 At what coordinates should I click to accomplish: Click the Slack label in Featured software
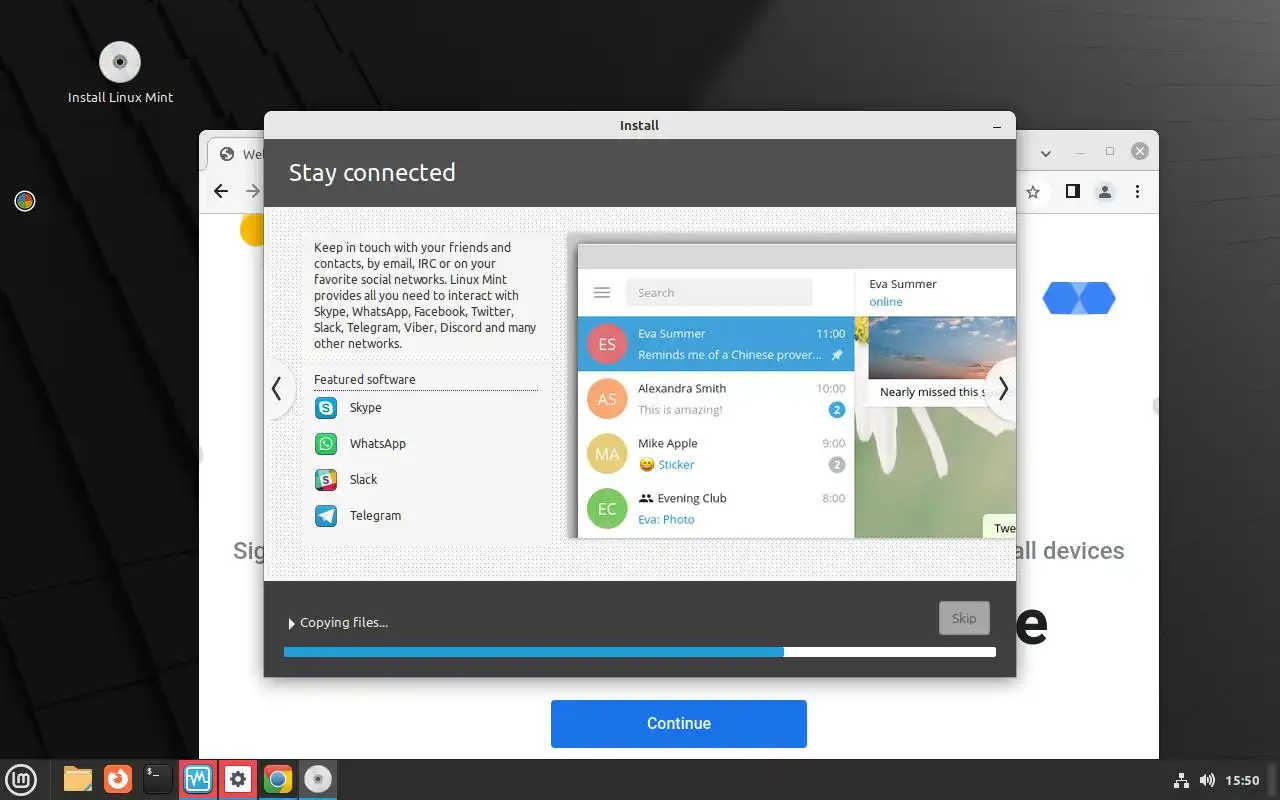tap(363, 480)
